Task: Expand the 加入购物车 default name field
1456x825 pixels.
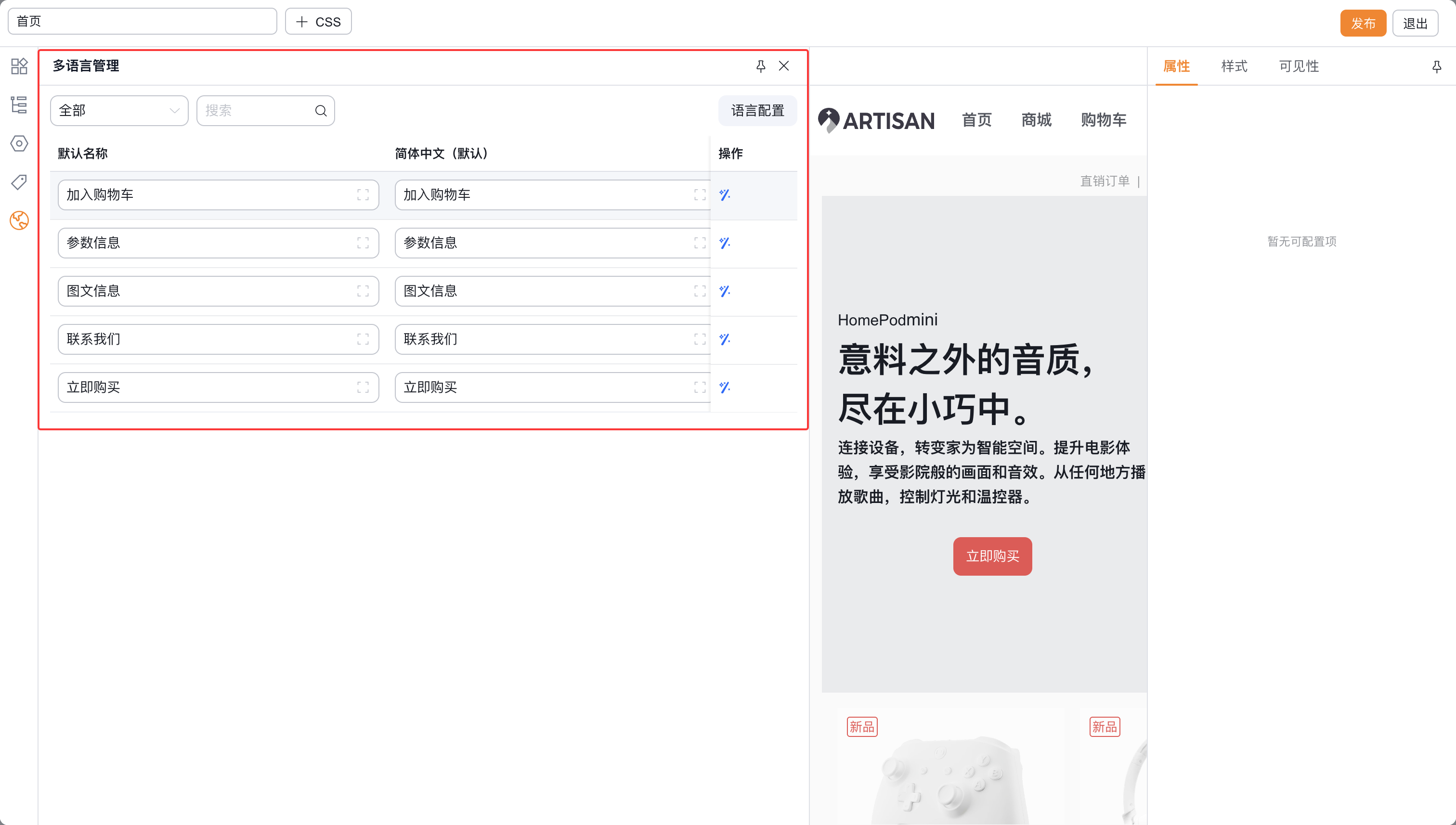Action: pyautogui.click(x=363, y=195)
